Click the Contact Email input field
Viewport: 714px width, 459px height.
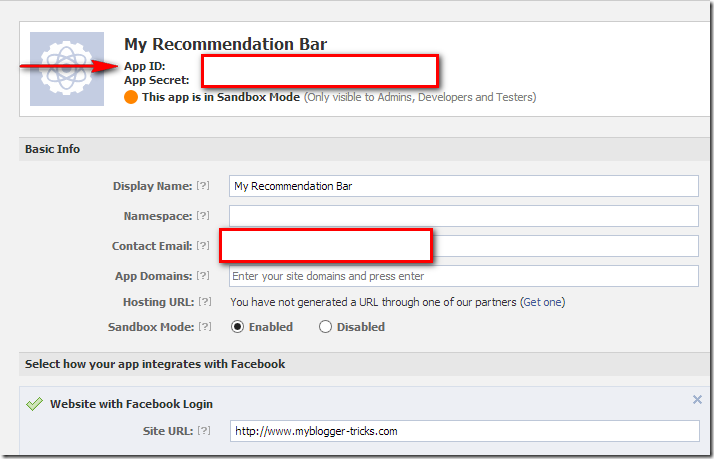(565, 246)
